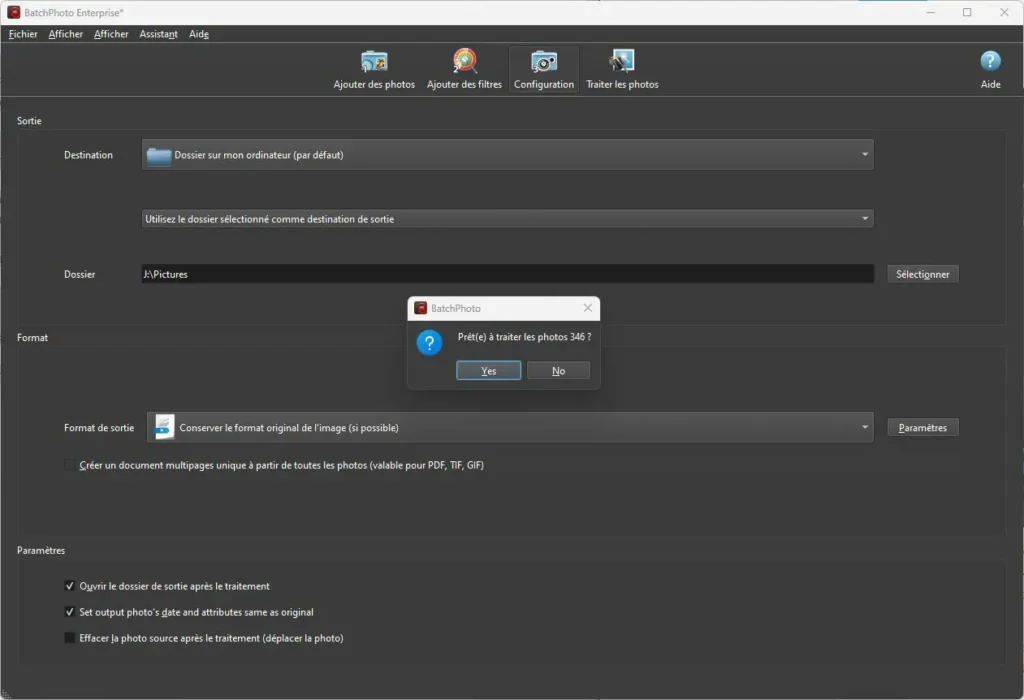Click the document icon in Format de sortie

coord(164,427)
